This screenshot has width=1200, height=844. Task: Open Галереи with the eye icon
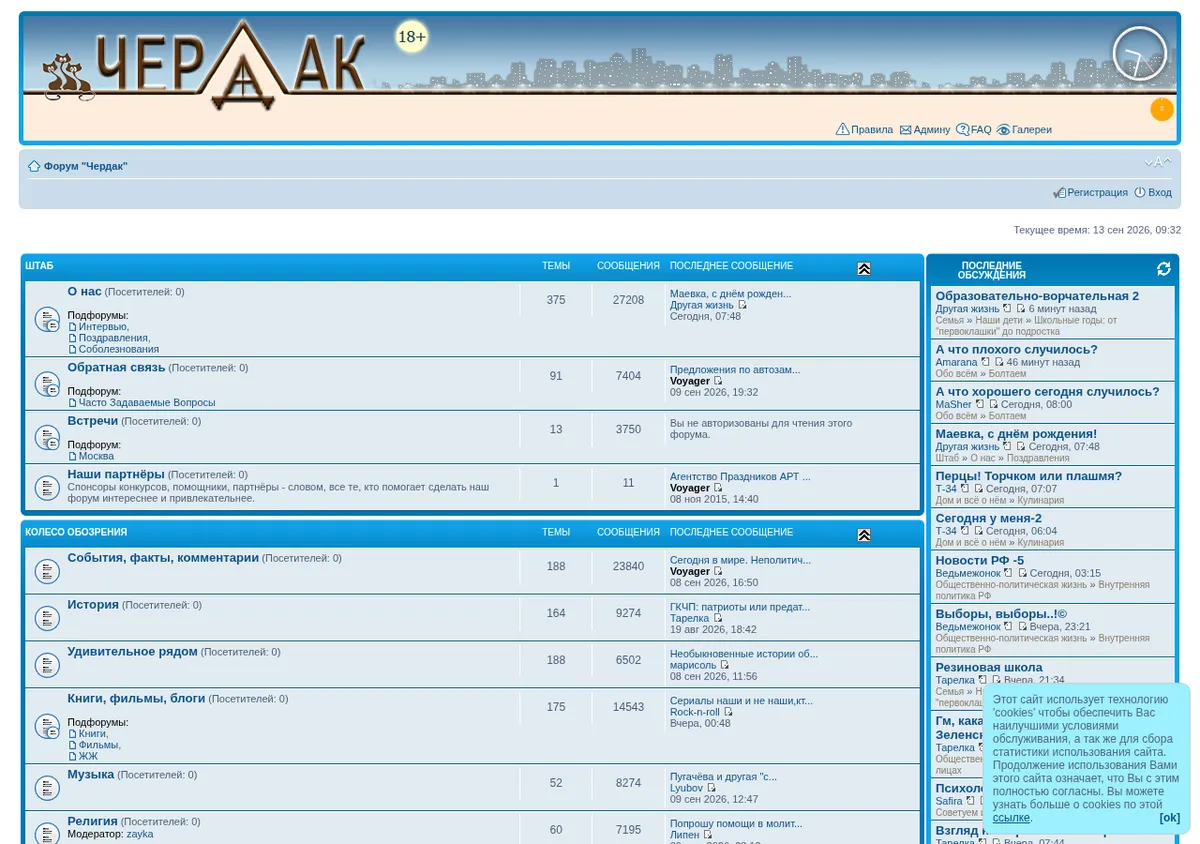click(1024, 130)
